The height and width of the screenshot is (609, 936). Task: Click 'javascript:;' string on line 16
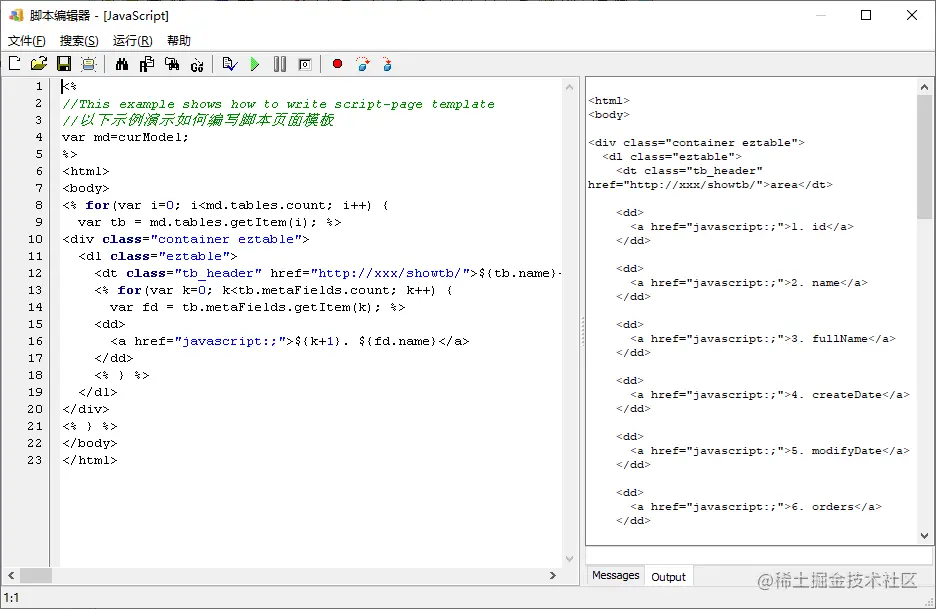pos(230,341)
